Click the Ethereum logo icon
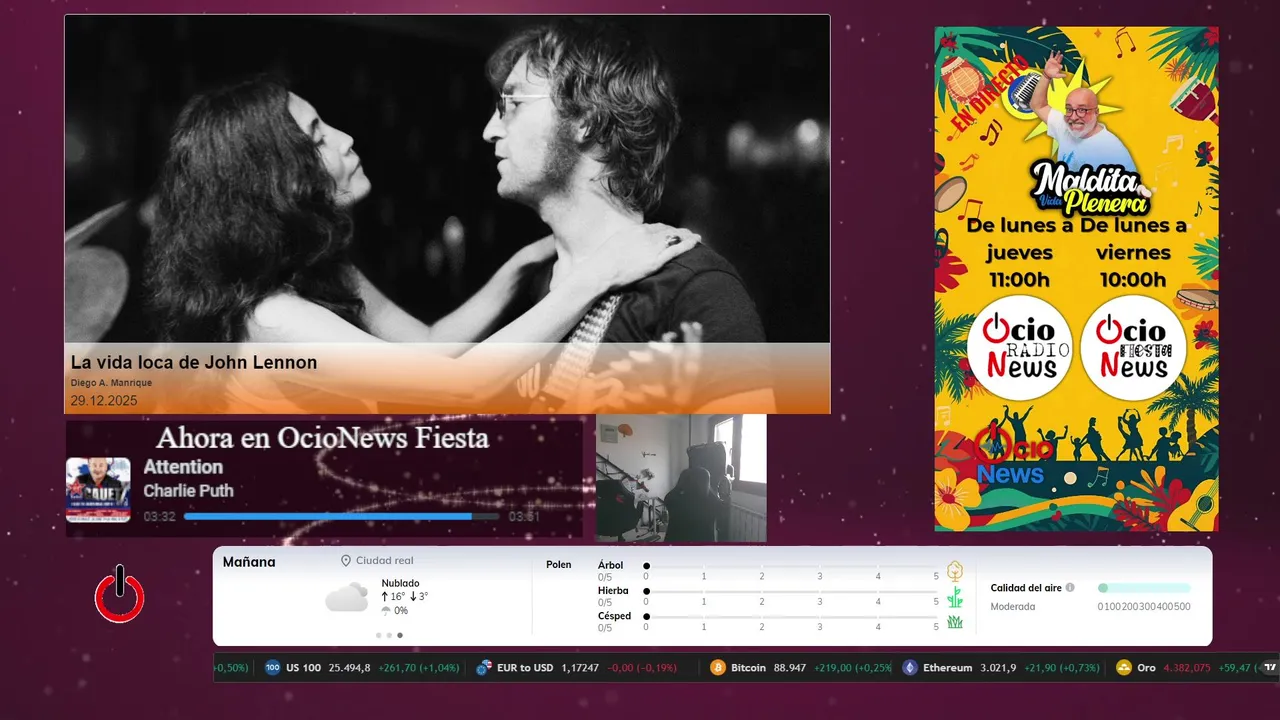Screen dimensions: 1280x720 pyautogui.click(x=910, y=668)
